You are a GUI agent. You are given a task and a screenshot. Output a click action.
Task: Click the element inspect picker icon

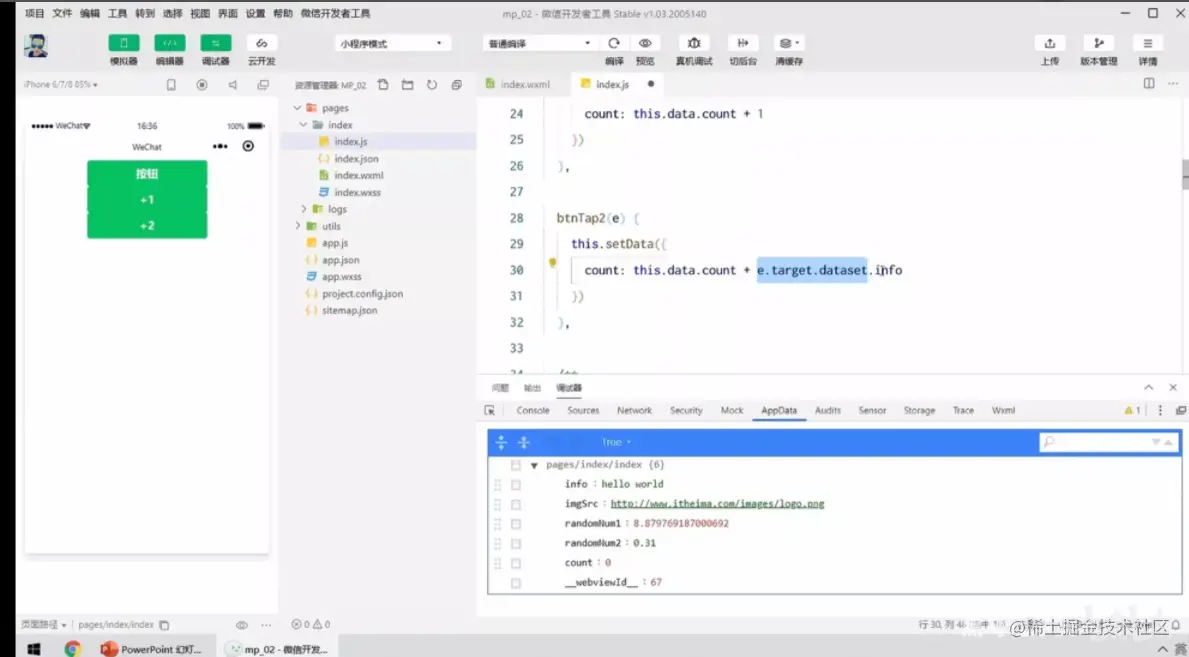(x=490, y=410)
